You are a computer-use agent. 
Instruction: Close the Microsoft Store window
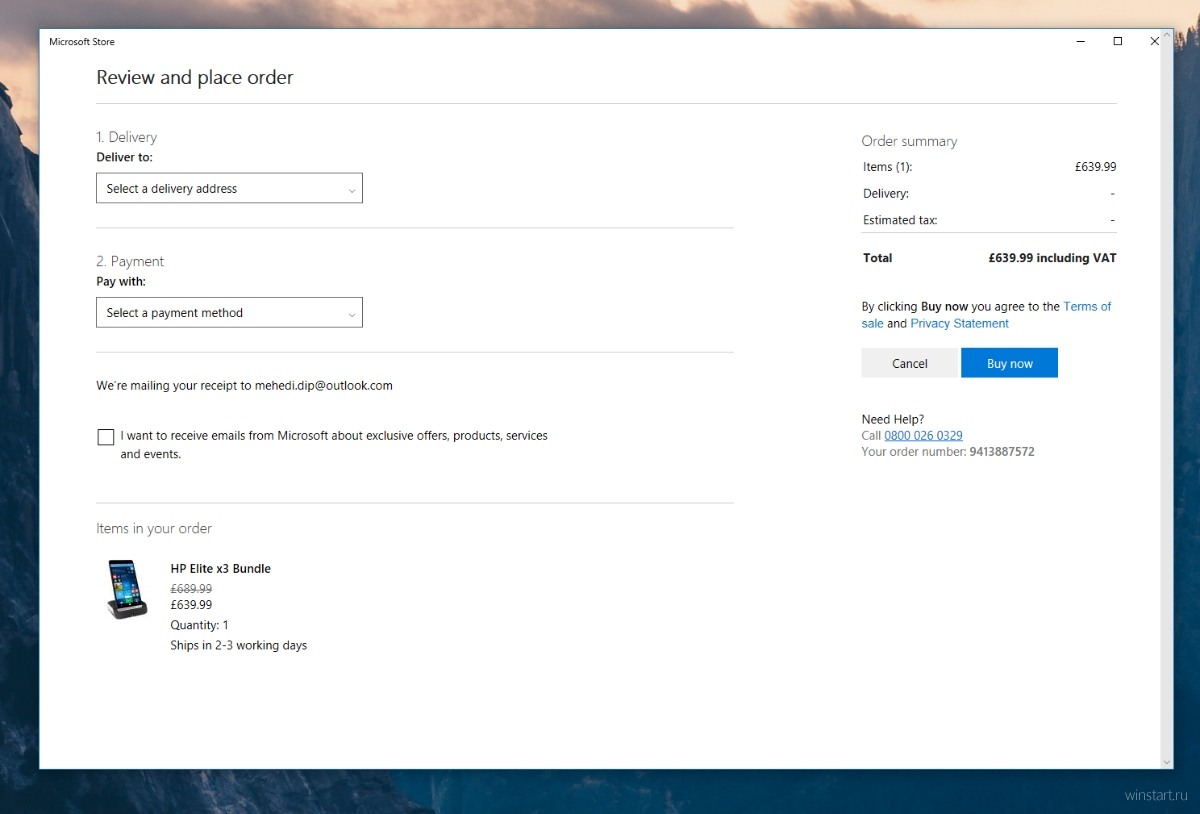pyautogui.click(x=1154, y=41)
